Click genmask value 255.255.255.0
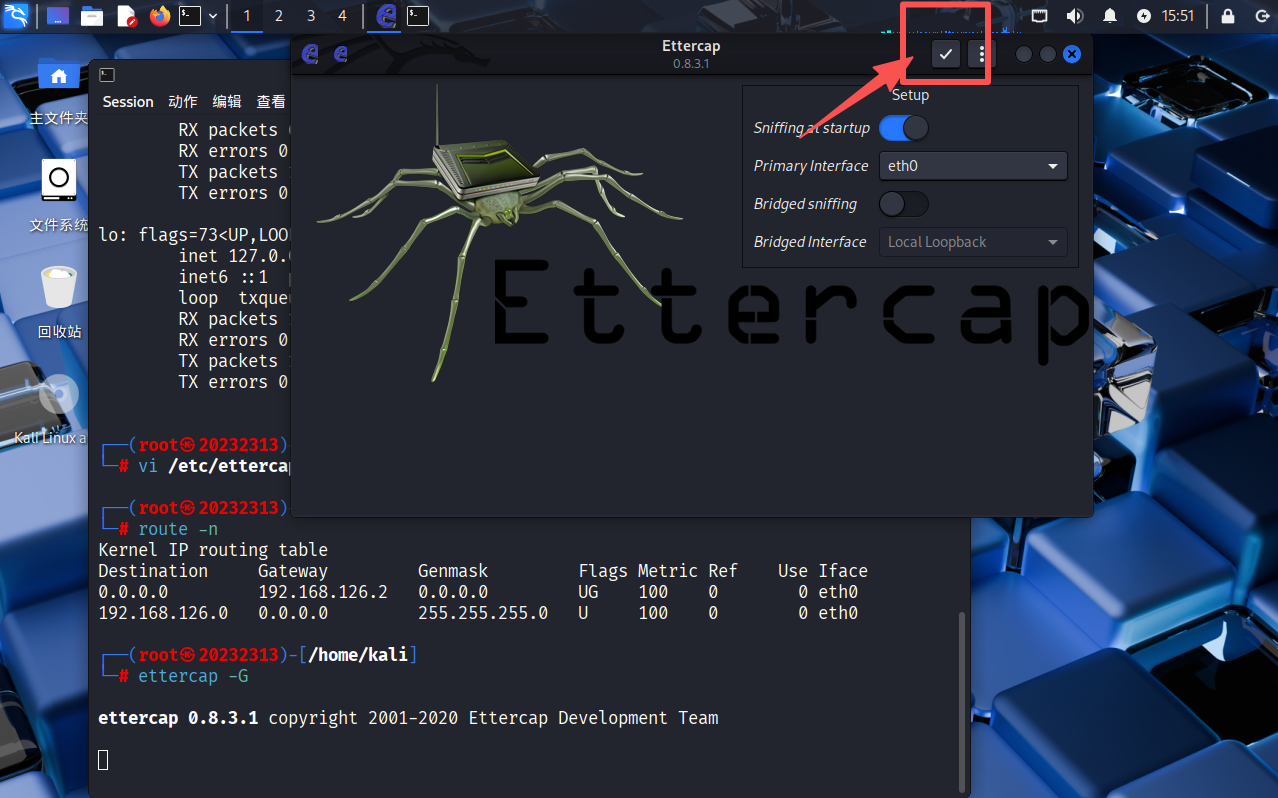Image resolution: width=1278 pixels, height=798 pixels. pos(483,613)
